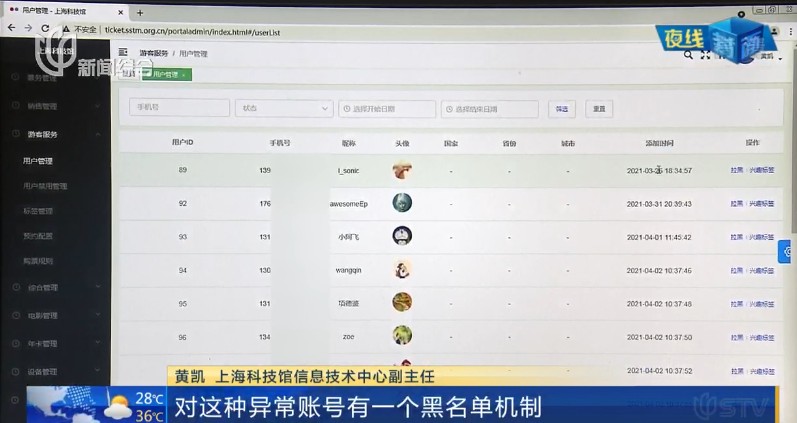Select the green 用户管理 page tab

point(165,75)
